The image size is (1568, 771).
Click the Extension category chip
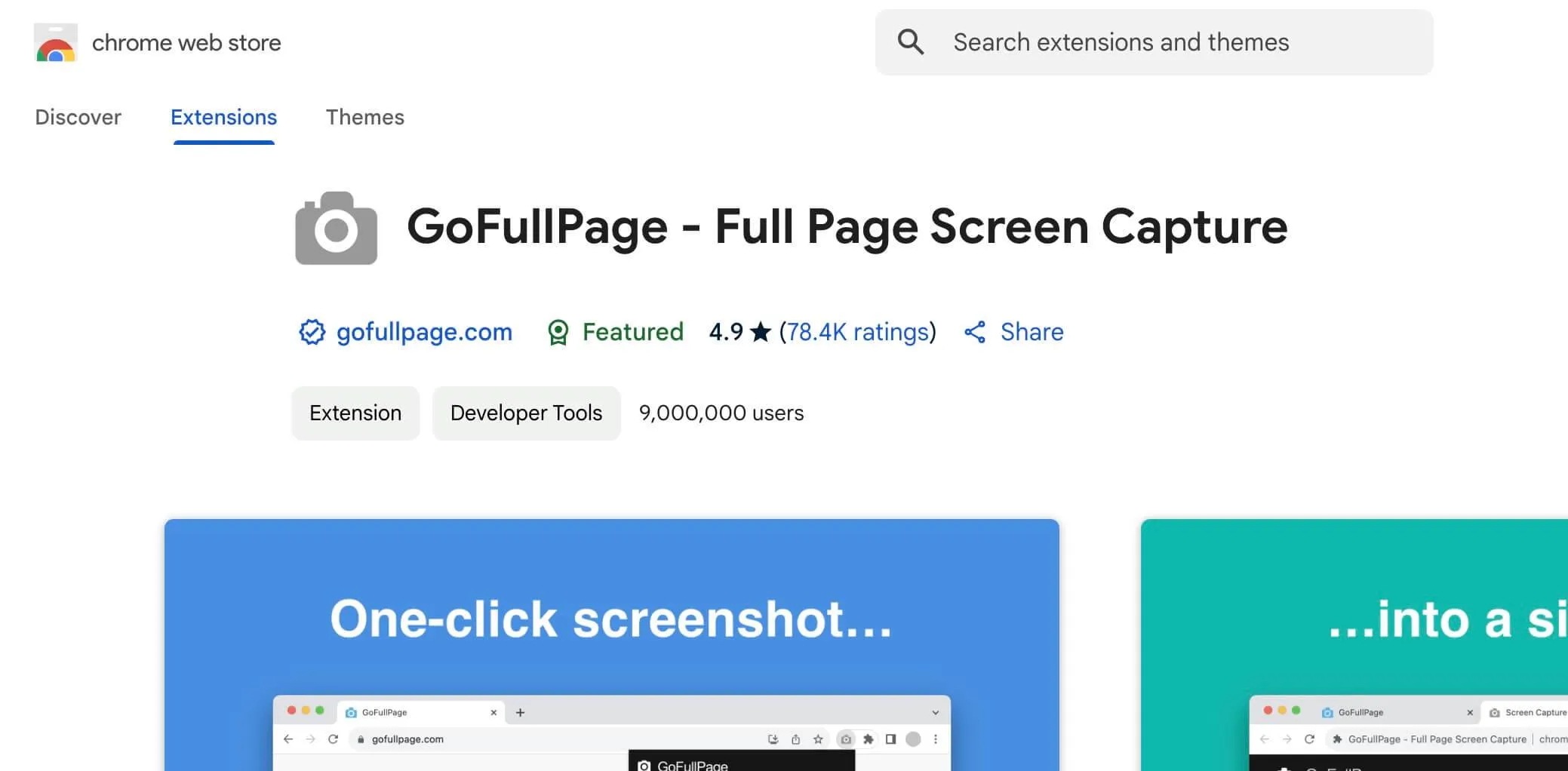[355, 413]
